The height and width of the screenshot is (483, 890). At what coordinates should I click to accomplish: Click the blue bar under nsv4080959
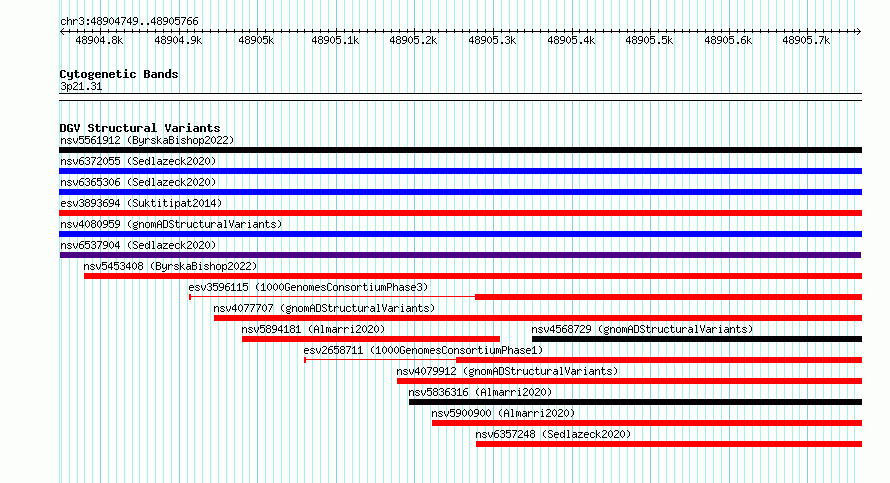click(x=460, y=234)
